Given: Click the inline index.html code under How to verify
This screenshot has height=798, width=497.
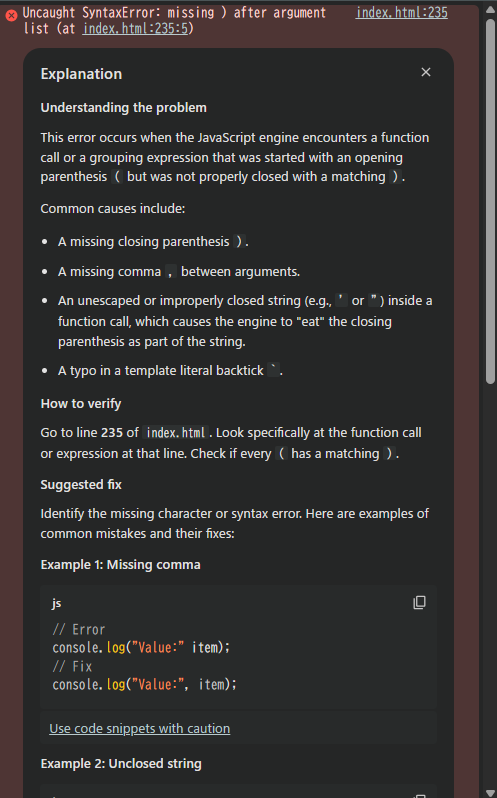Looking at the screenshot, I should tap(176, 433).
